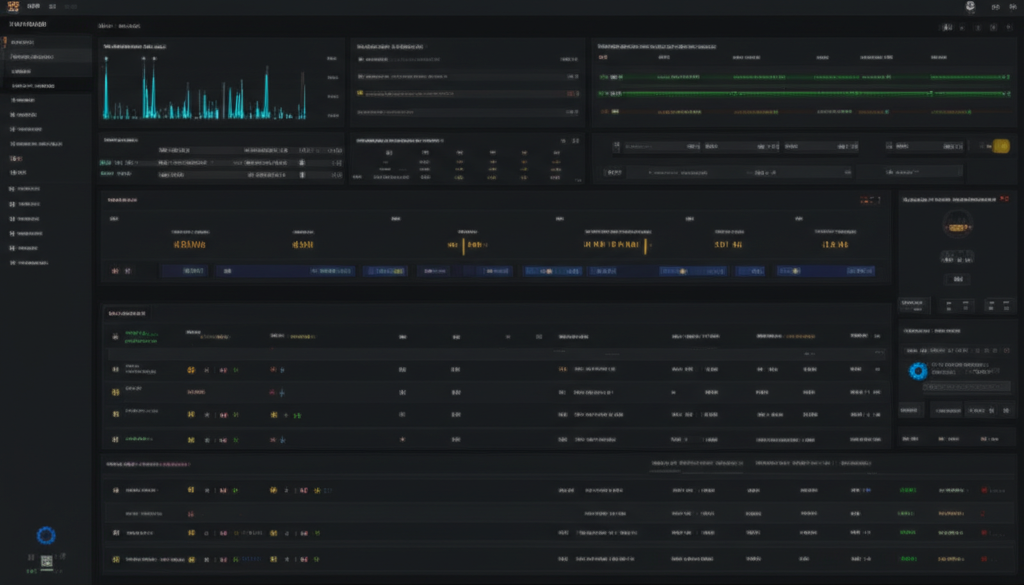The image size is (1024, 585).
Task: Click the leftmost button below the right panel's input field
Action: [911, 410]
